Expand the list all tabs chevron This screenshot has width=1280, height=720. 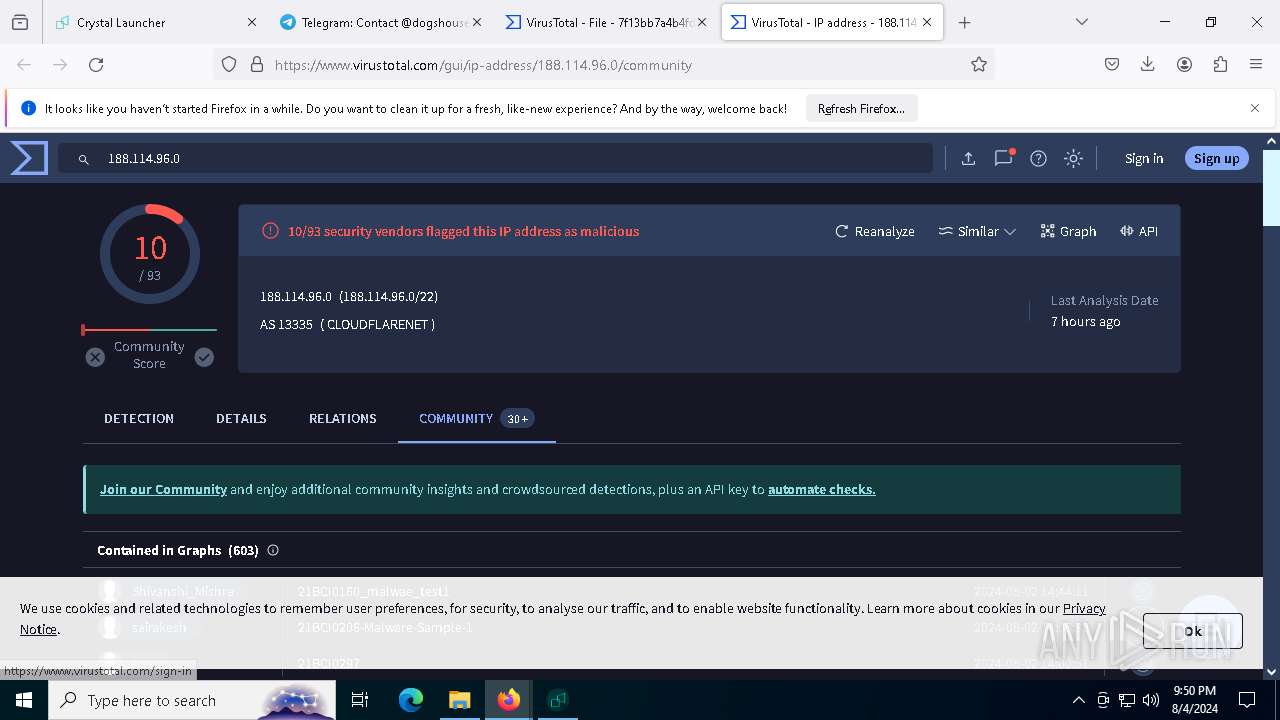click(x=1082, y=22)
